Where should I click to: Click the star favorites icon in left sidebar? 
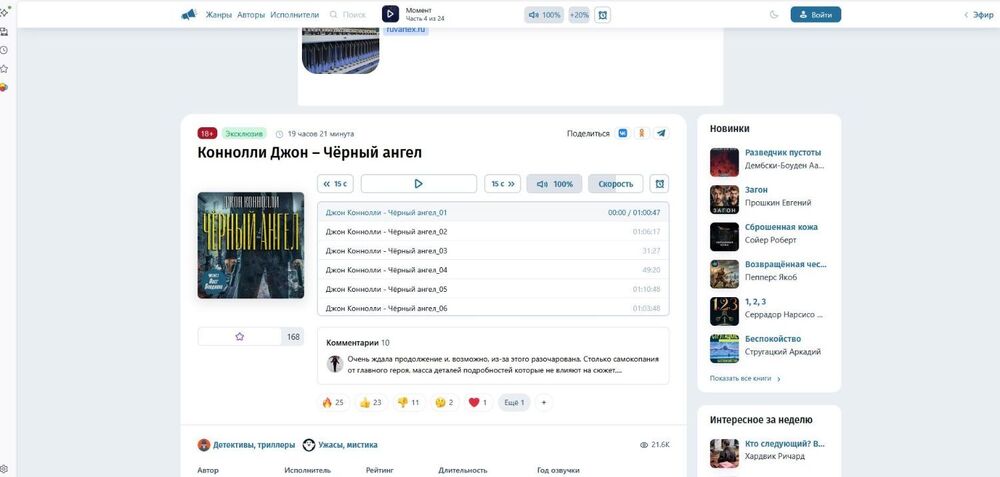(4, 68)
